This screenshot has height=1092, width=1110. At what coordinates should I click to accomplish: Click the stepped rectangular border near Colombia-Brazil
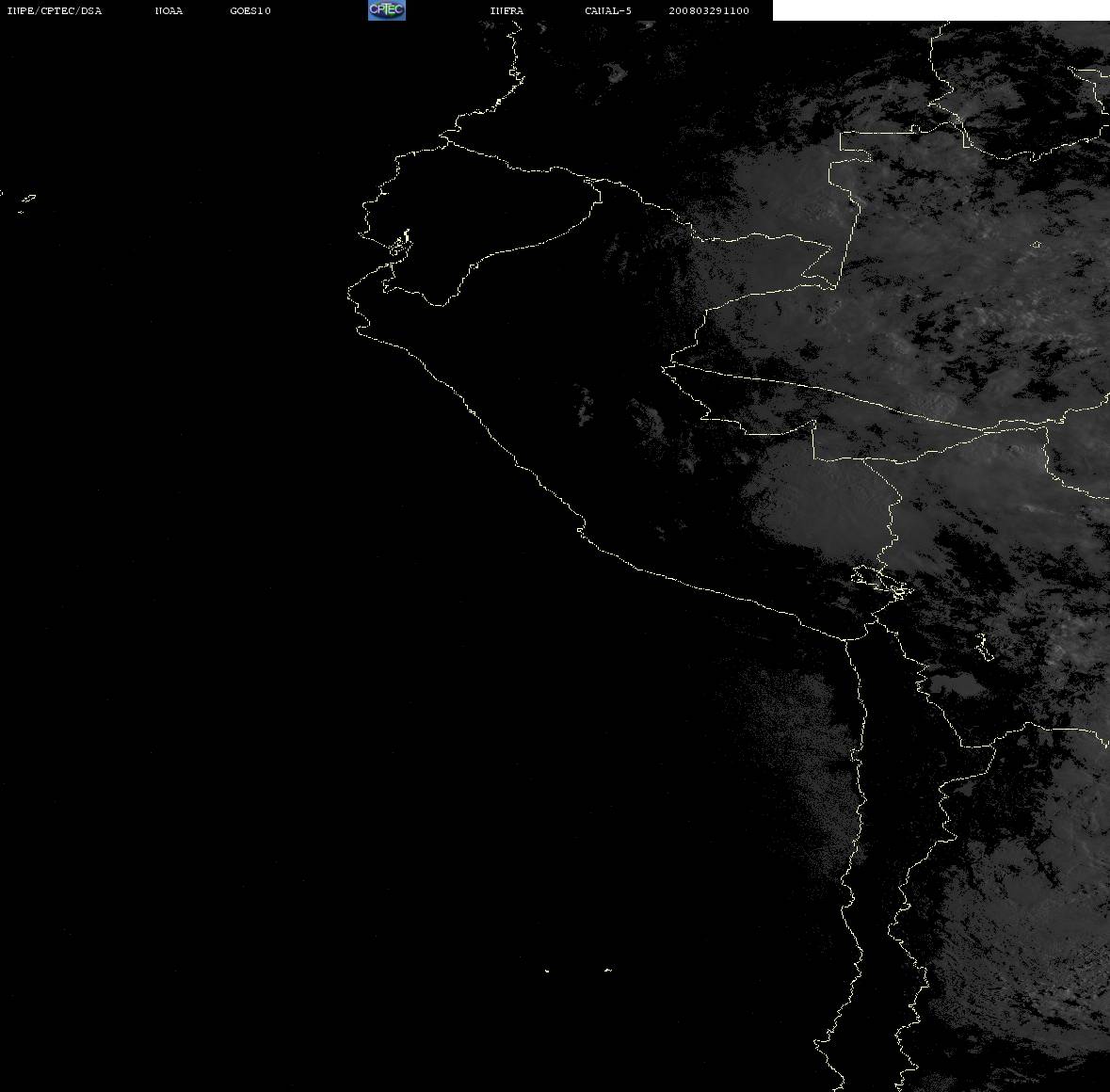(x=855, y=141)
